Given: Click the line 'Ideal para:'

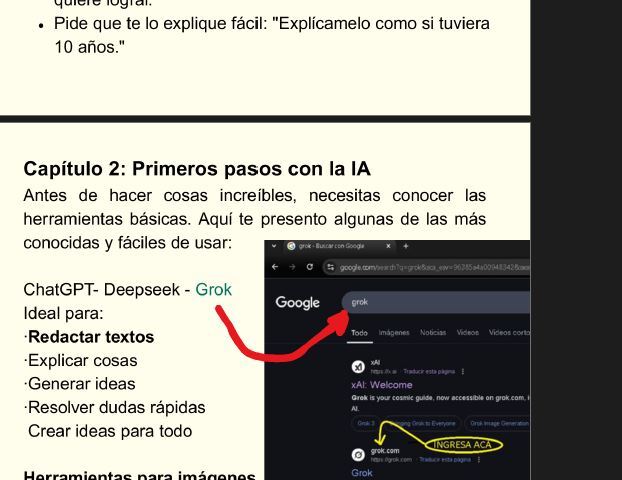Looking at the screenshot, I should pos(63,313).
